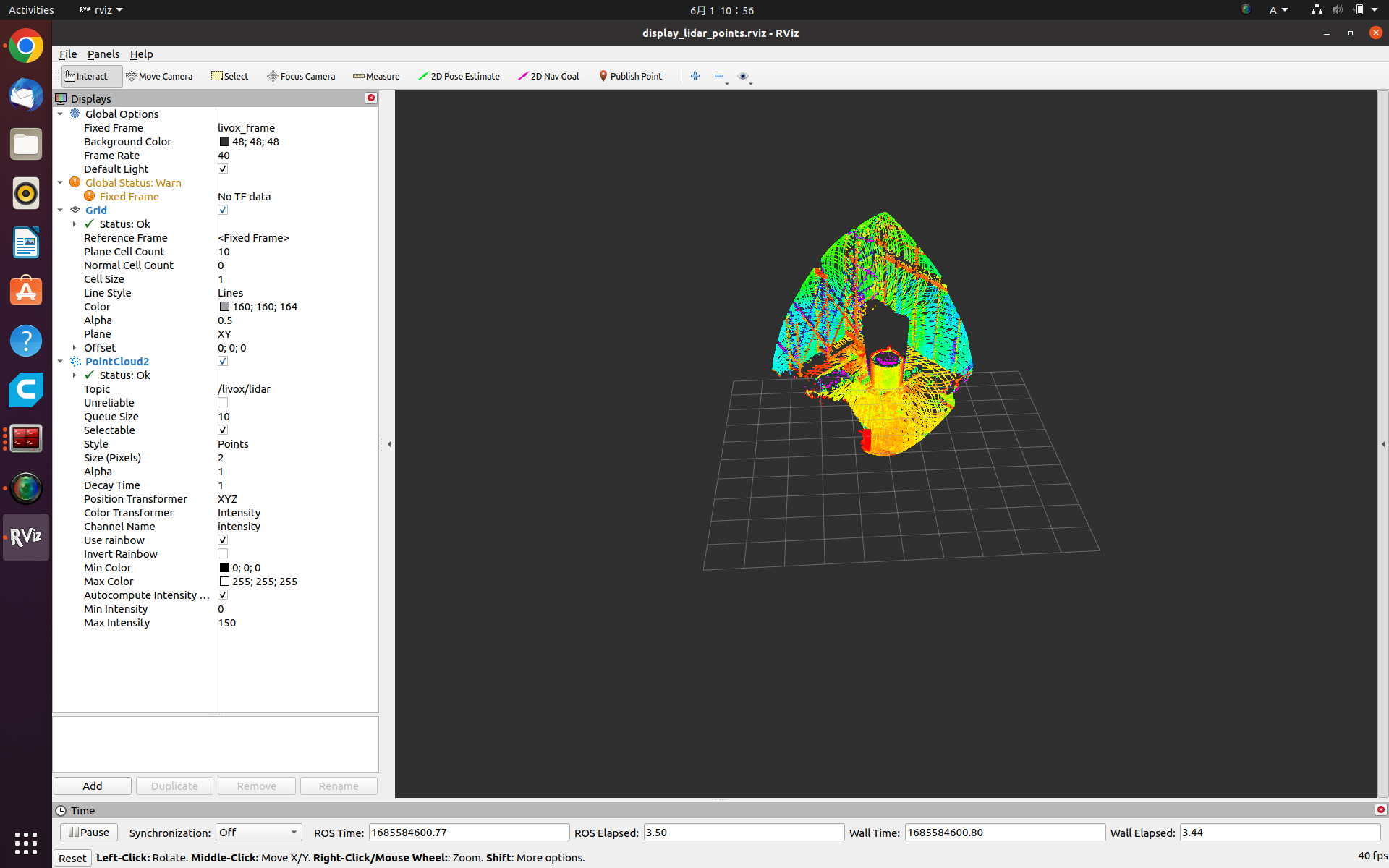Activate the Move Camera tool
The width and height of the screenshot is (1389, 868).
pos(160,76)
